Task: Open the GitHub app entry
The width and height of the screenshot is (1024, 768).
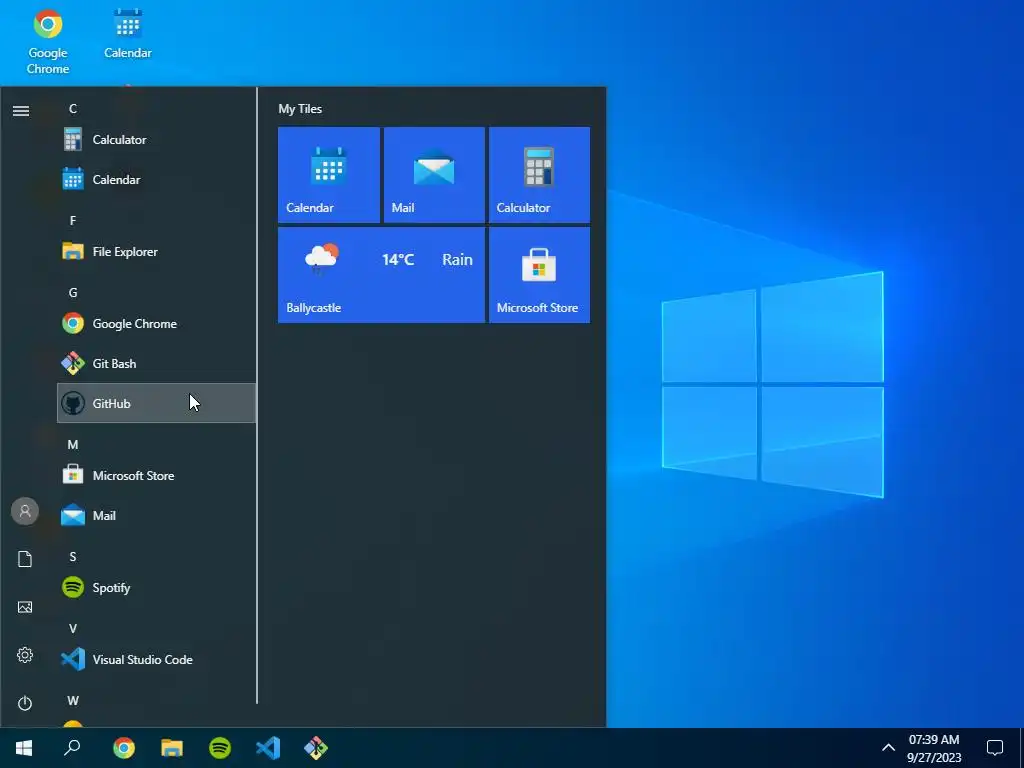Action: tap(156, 403)
